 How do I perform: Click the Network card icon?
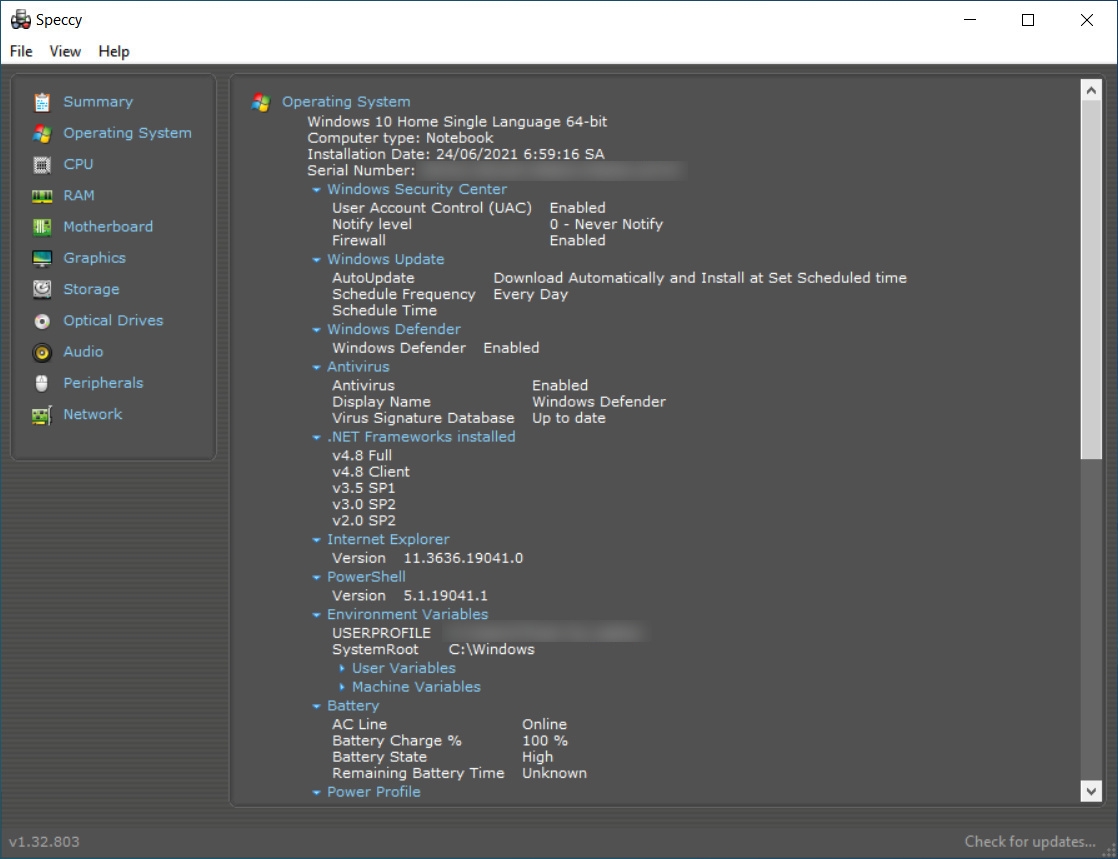[x=42, y=415]
